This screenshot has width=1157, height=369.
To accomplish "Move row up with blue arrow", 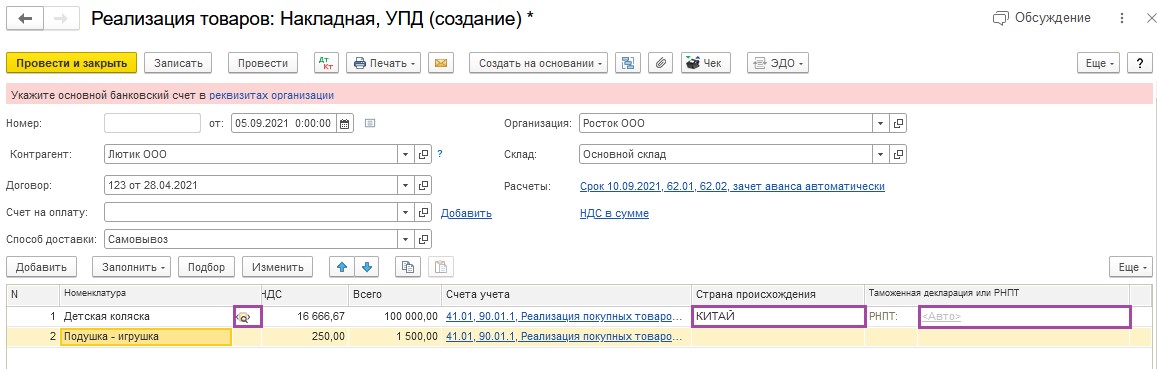I will pyautogui.click(x=342, y=267).
